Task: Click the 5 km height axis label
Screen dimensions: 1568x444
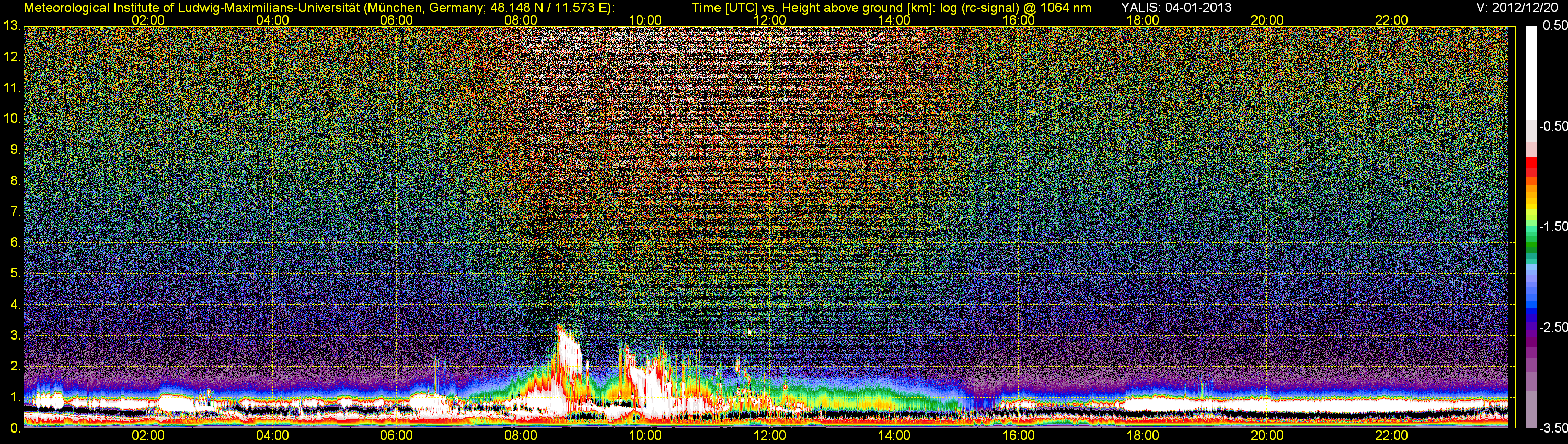Action: (15, 274)
